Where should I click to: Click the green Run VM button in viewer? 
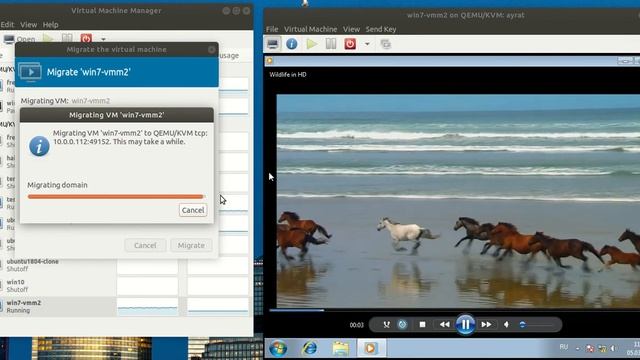311,44
